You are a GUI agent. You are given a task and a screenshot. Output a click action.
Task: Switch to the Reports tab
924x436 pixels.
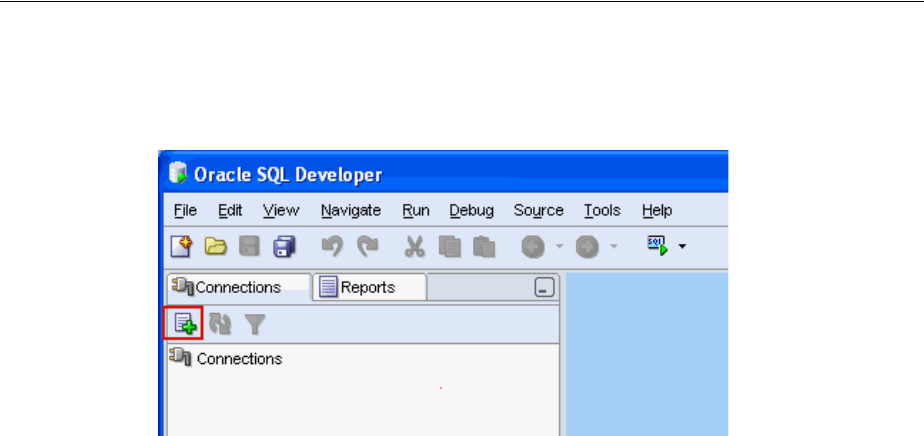pyautogui.click(x=369, y=288)
